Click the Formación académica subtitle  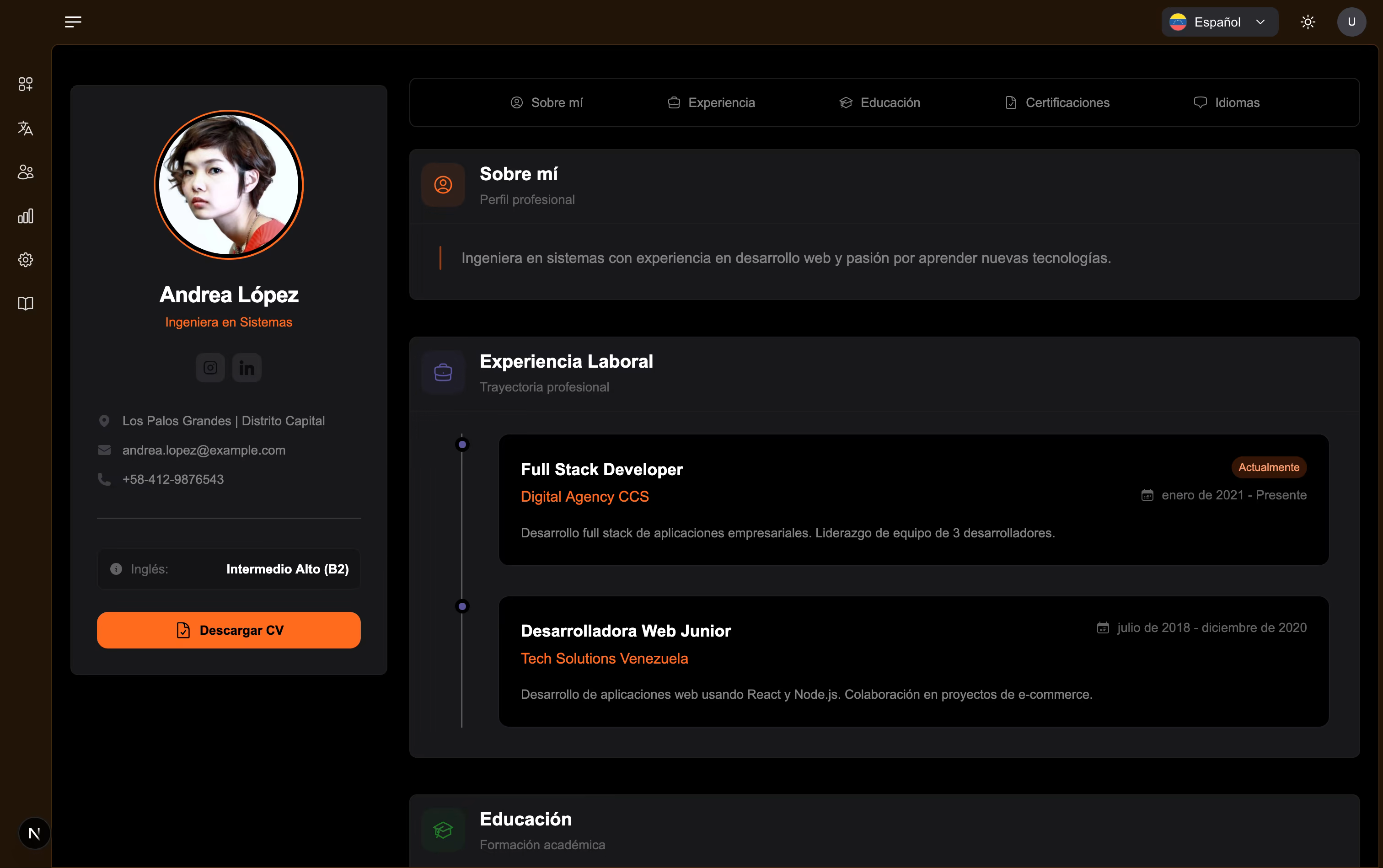click(x=542, y=845)
